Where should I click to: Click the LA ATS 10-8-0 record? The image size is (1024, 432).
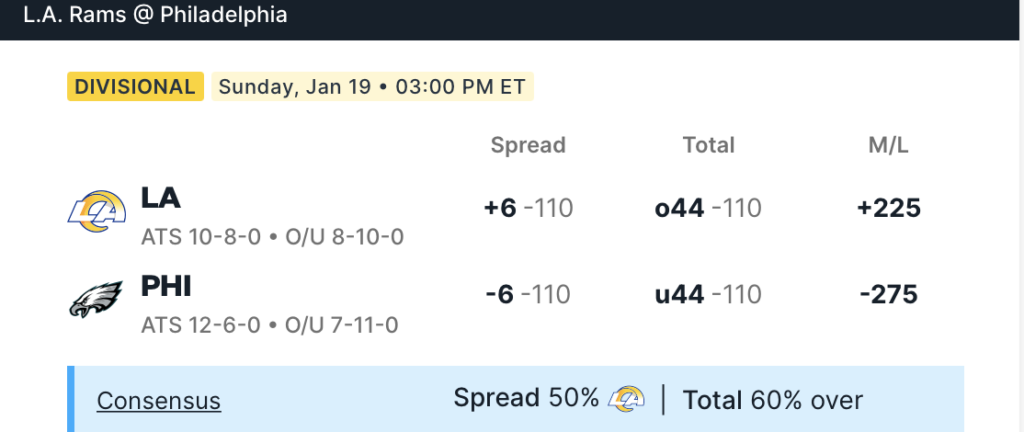(x=201, y=238)
